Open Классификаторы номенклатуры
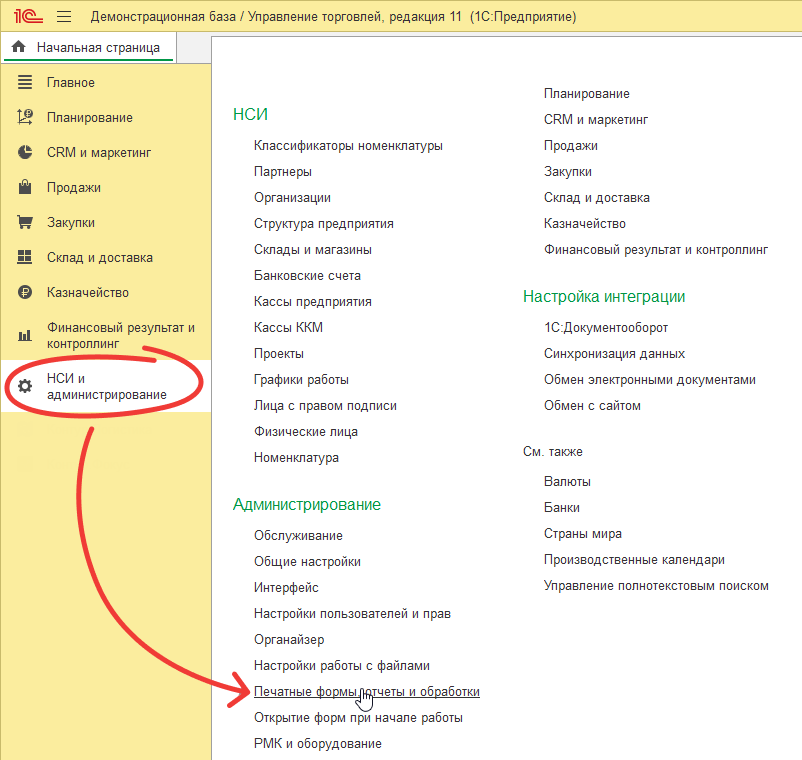Screen dimensions: 802x760 click(x=348, y=146)
